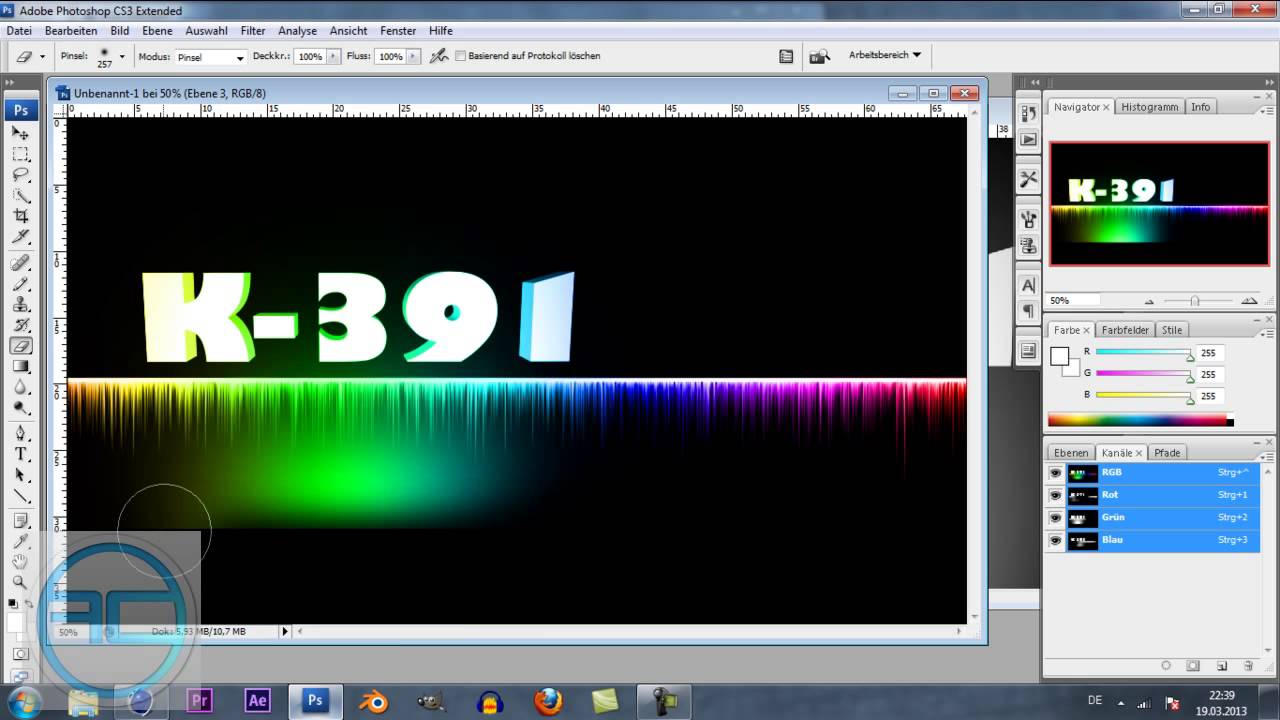Select the Gradient tool
This screenshot has width=1280, height=720.
pos(21,367)
